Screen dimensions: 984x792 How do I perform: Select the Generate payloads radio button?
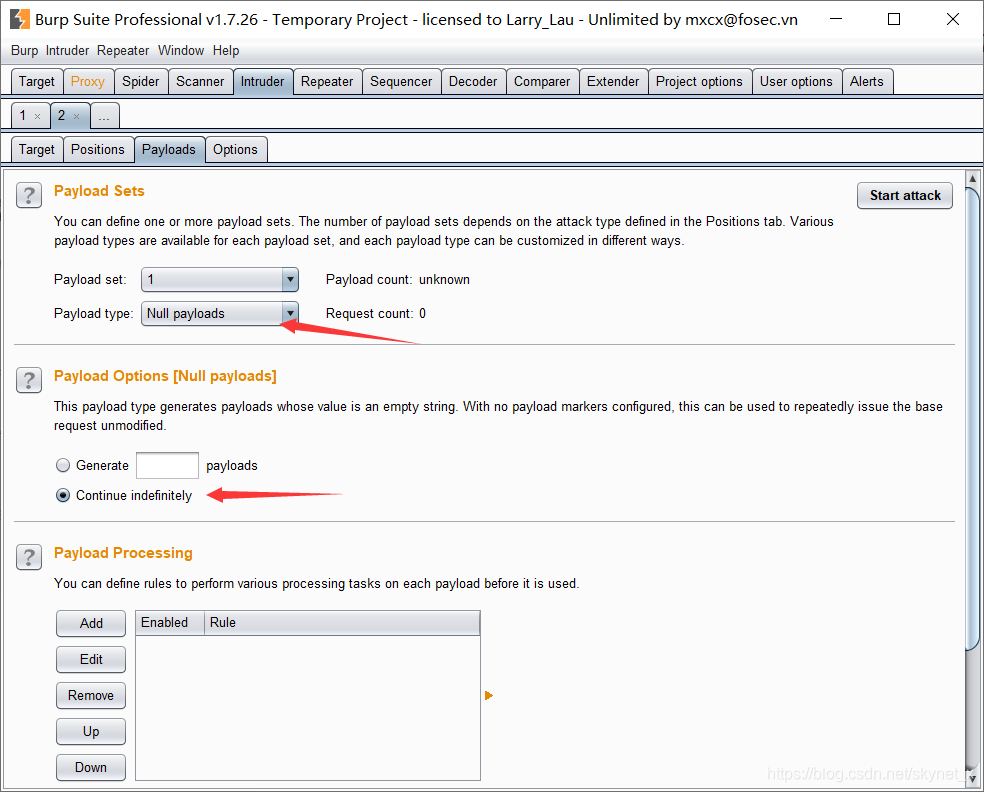[63, 465]
